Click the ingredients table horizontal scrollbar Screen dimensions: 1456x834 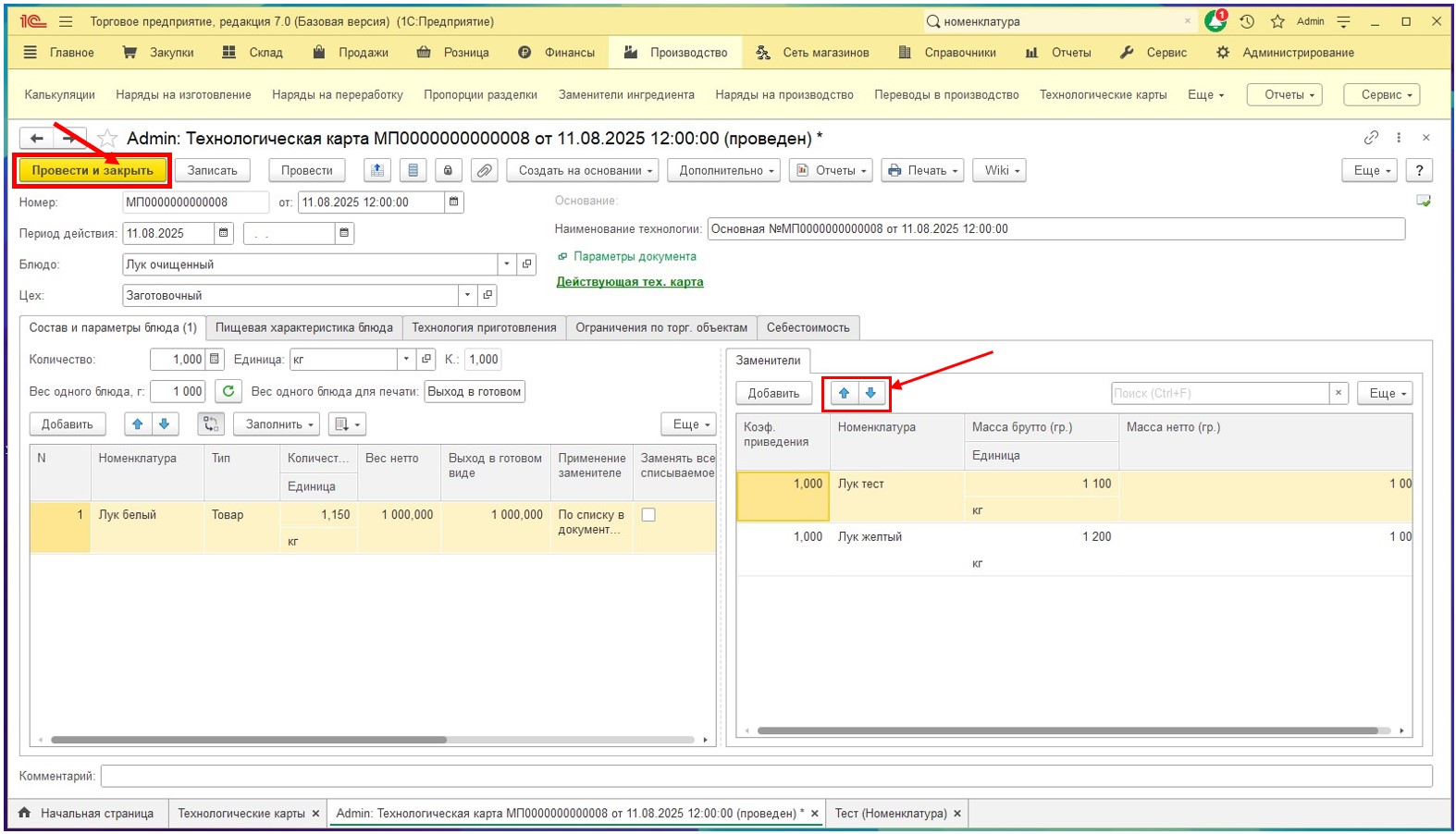pos(248,740)
